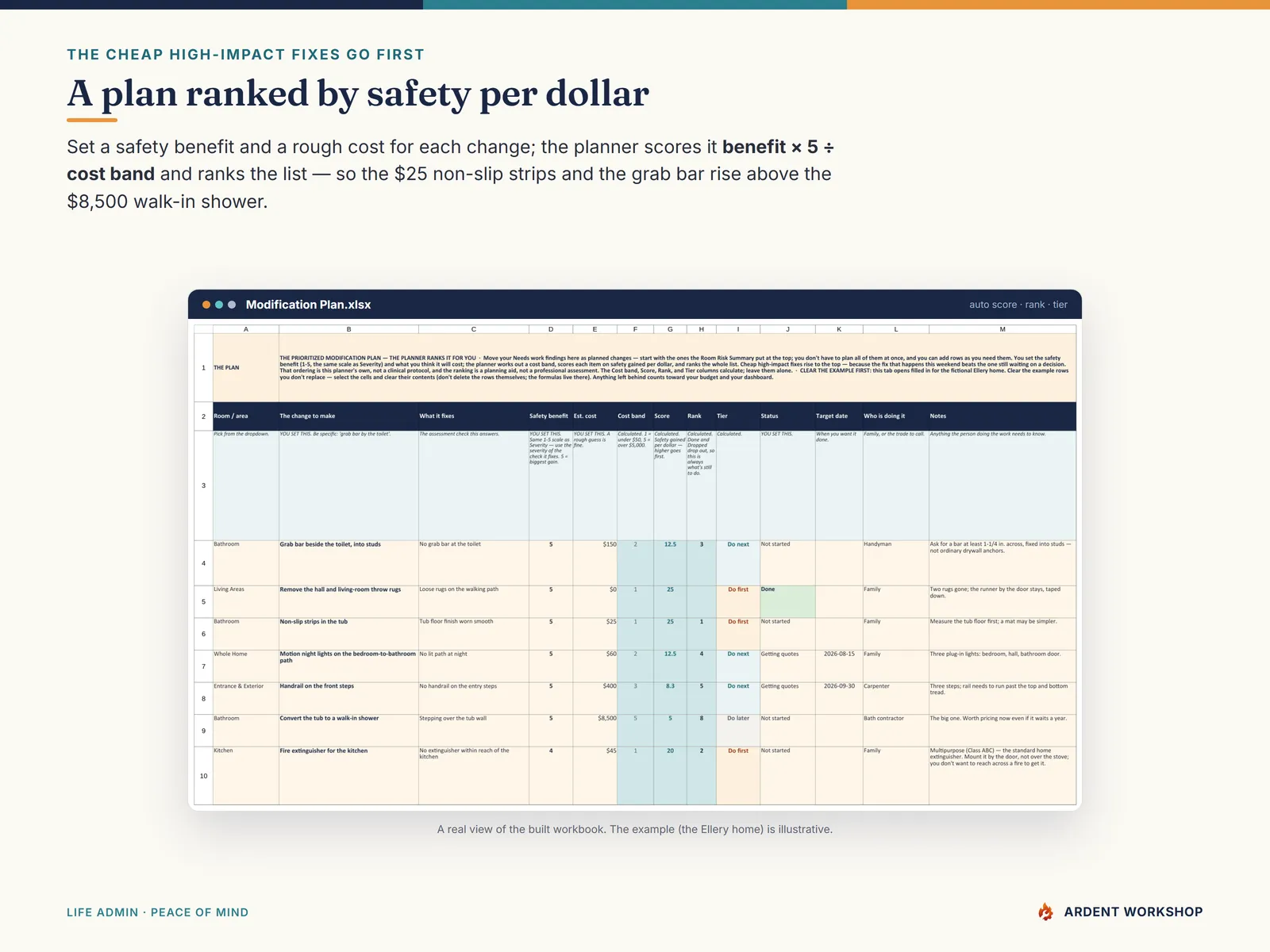Click the 'Cost band' heading cell
This screenshot has width=1270, height=952.
coord(635,416)
